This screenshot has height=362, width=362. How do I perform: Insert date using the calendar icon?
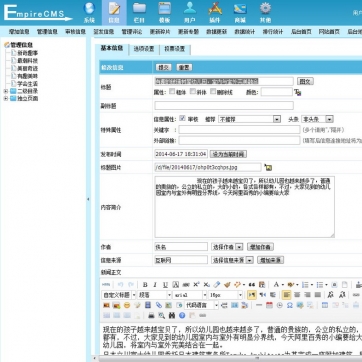269,305
